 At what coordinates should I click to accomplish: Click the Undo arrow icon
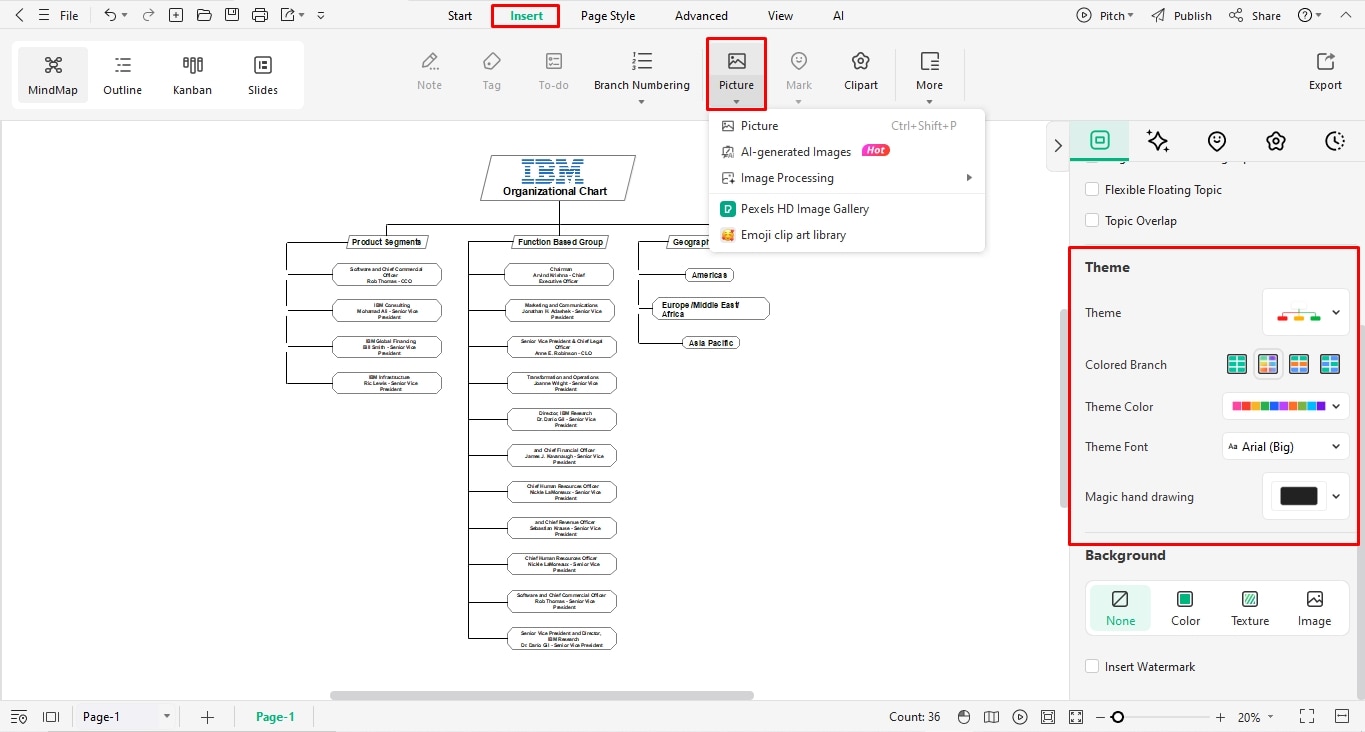click(110, 15)
